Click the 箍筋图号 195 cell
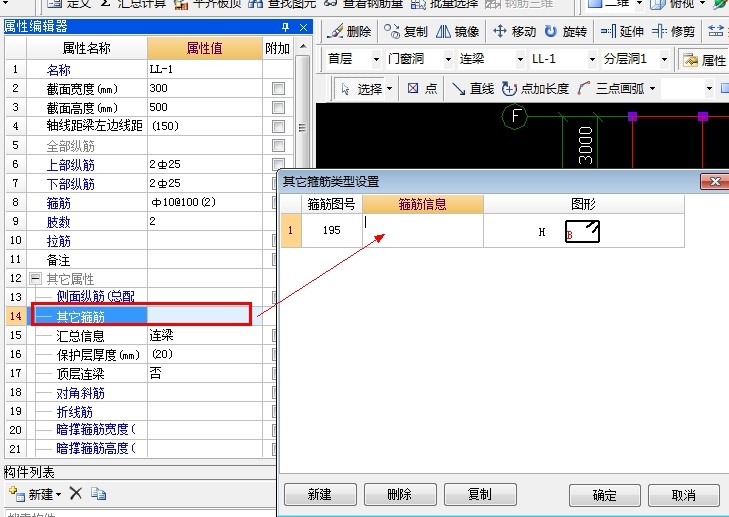This screenshot has width=729, height=517. [x=331, y=230]
